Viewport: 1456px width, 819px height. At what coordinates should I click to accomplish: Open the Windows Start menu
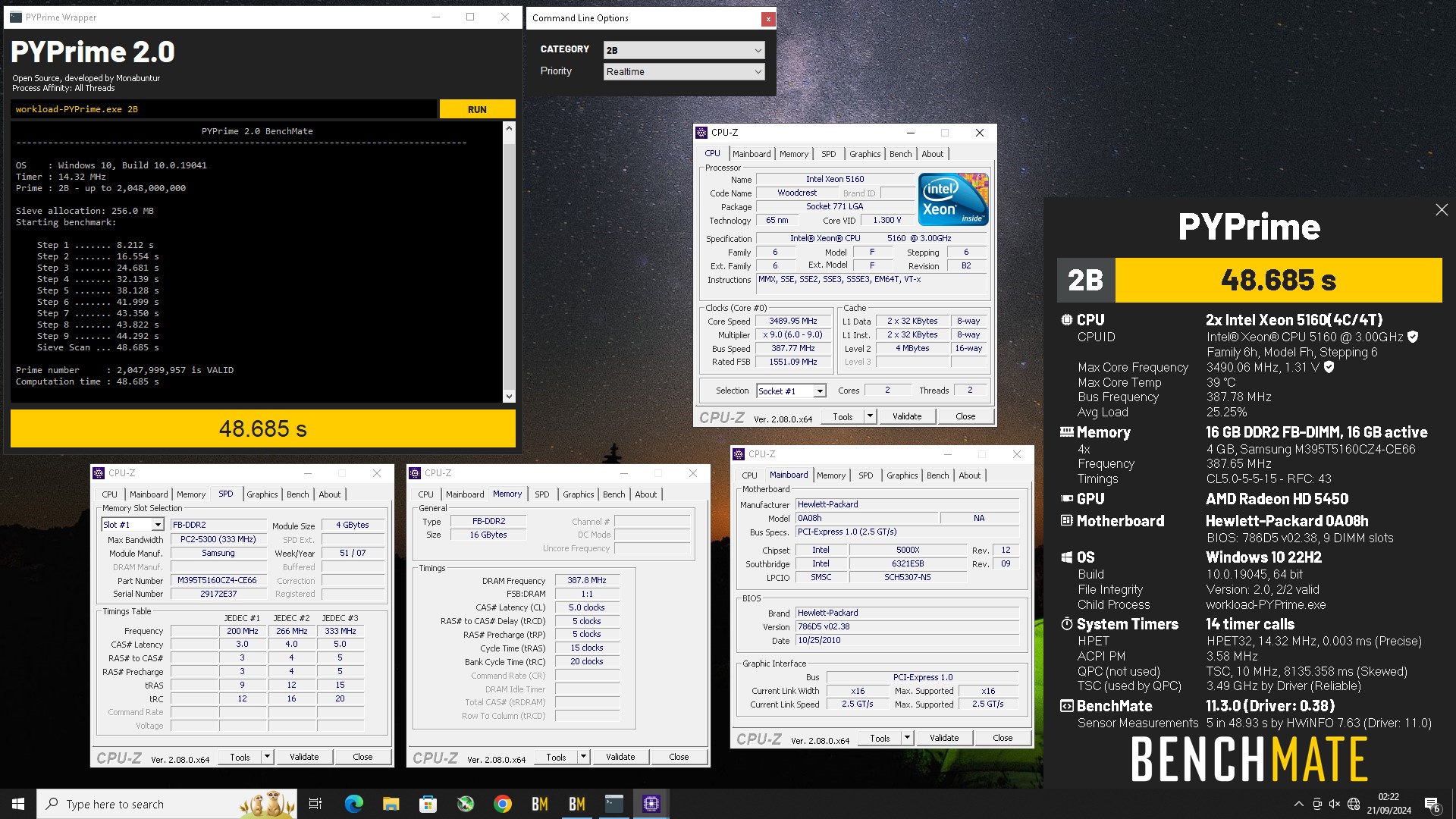click(x=18, y=804)
